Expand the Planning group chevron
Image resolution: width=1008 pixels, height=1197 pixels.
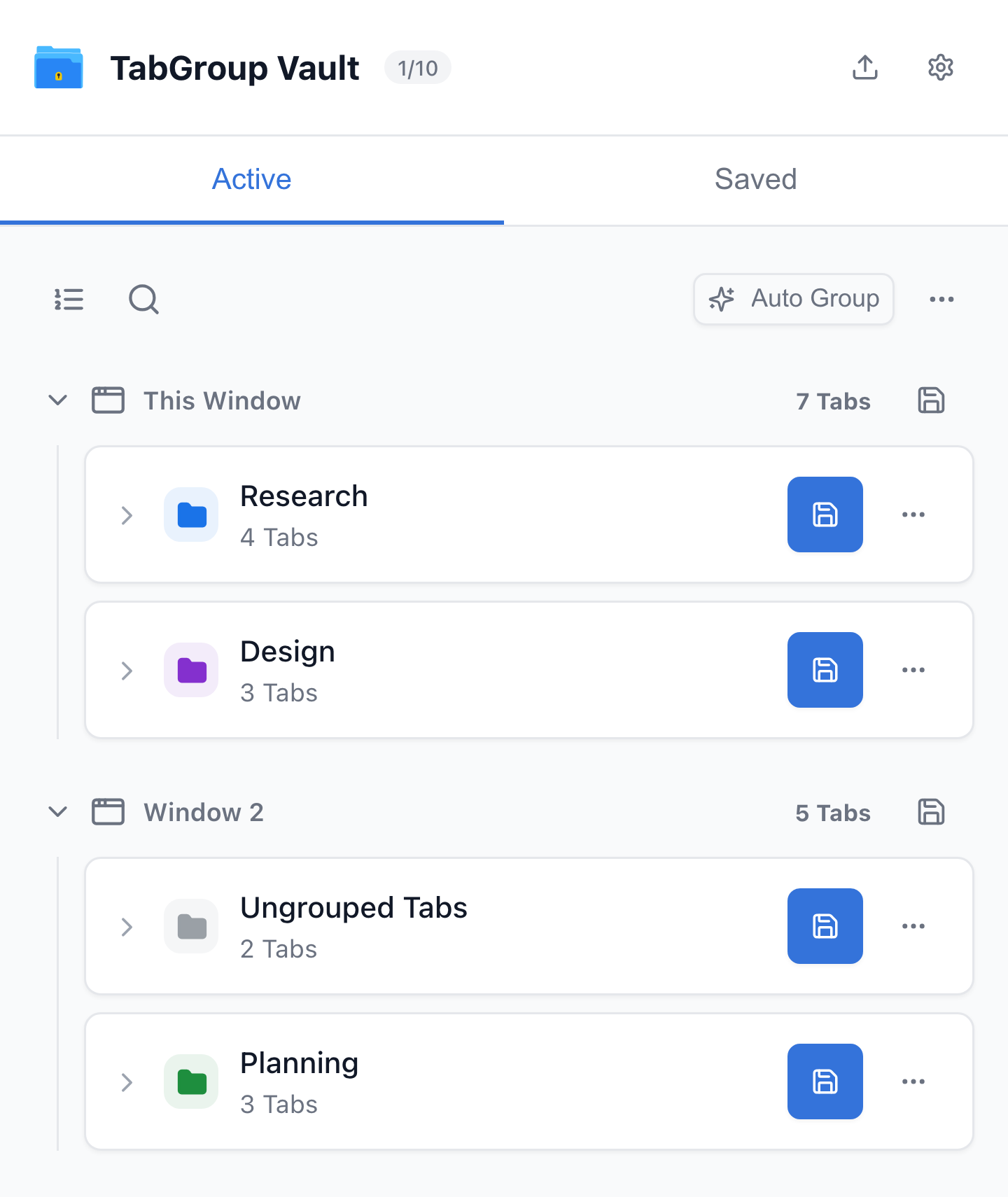click(x=127, y=1082)
